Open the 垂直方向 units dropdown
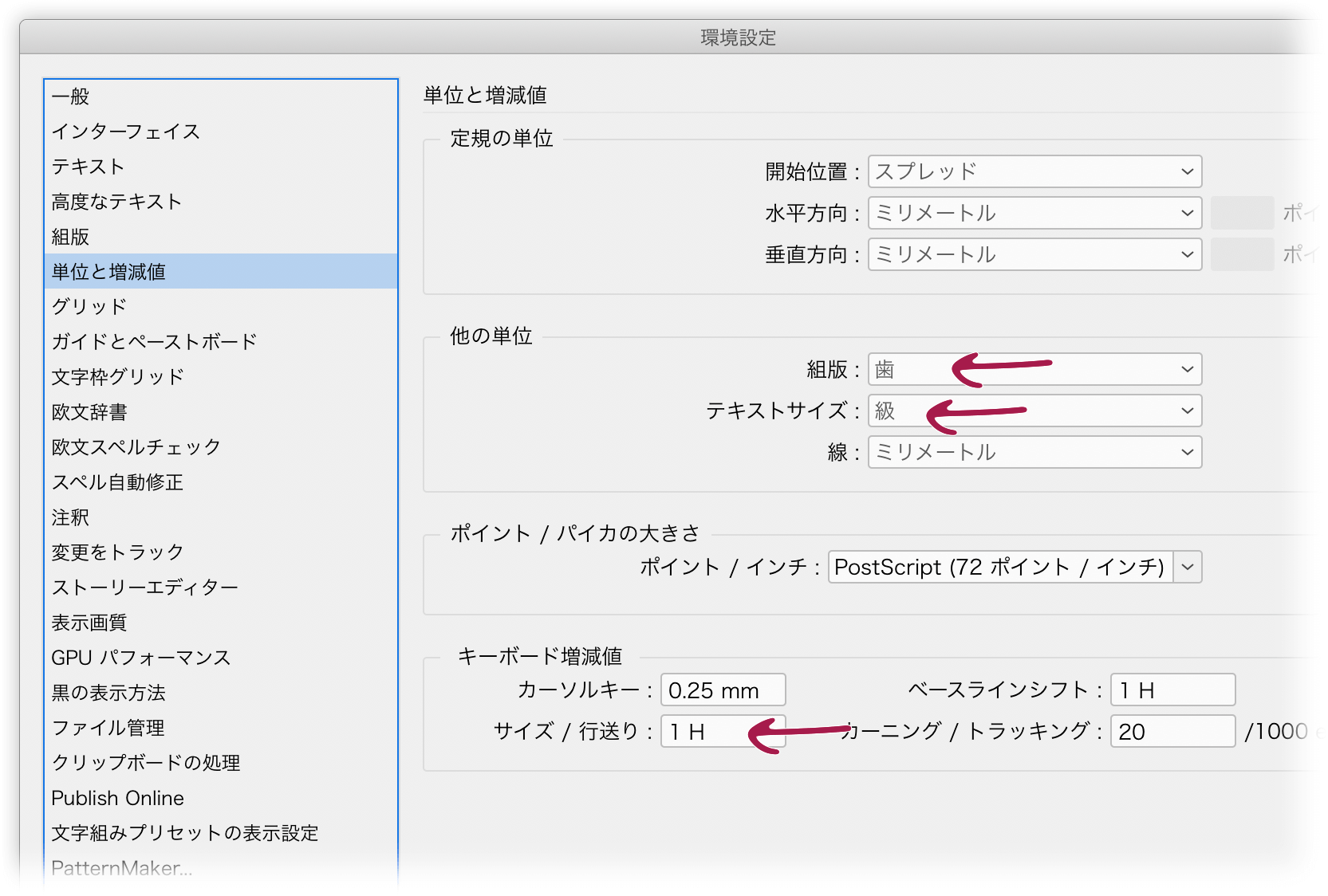1328x896 pixels. point(1033,254)
